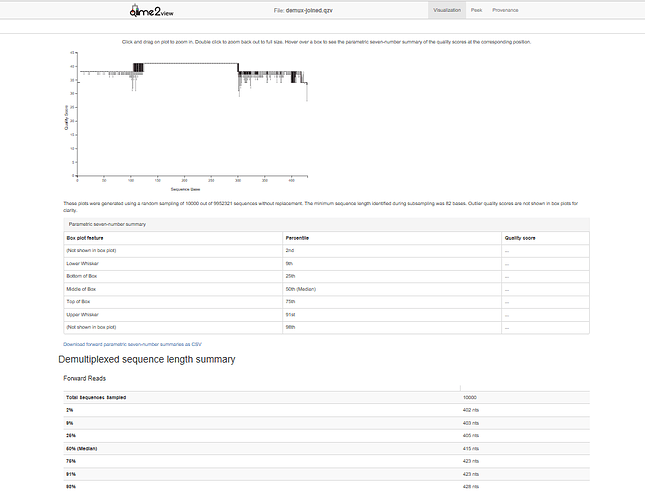Click the QIIME2 view logo
The height and width of the screenshot is (500, 645).
click(x=150, y=11)
